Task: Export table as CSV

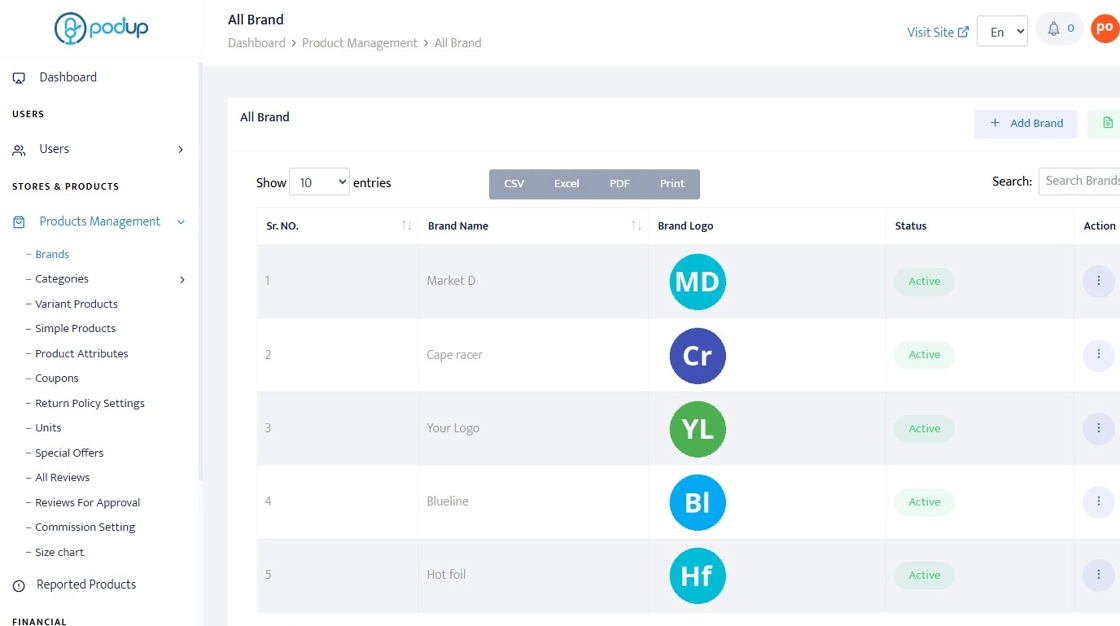Action: [514, 184]
